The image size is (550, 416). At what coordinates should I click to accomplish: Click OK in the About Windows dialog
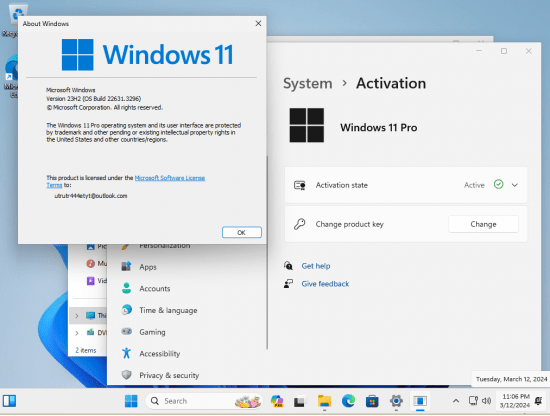241,232
